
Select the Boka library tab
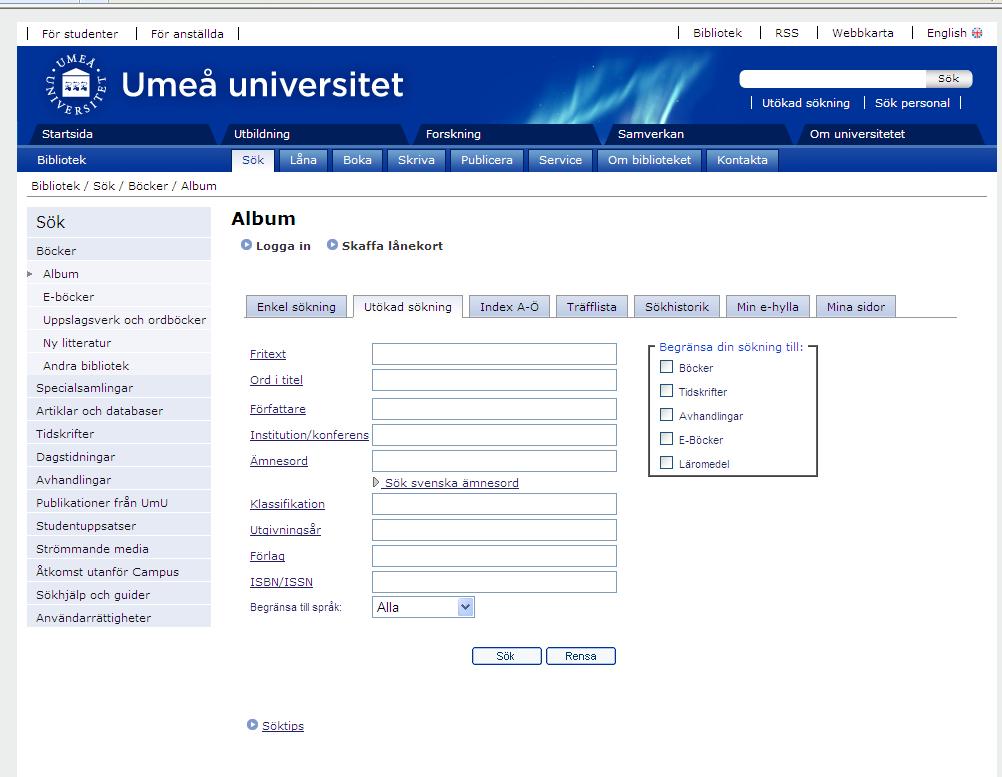click(x=357, y=160)
